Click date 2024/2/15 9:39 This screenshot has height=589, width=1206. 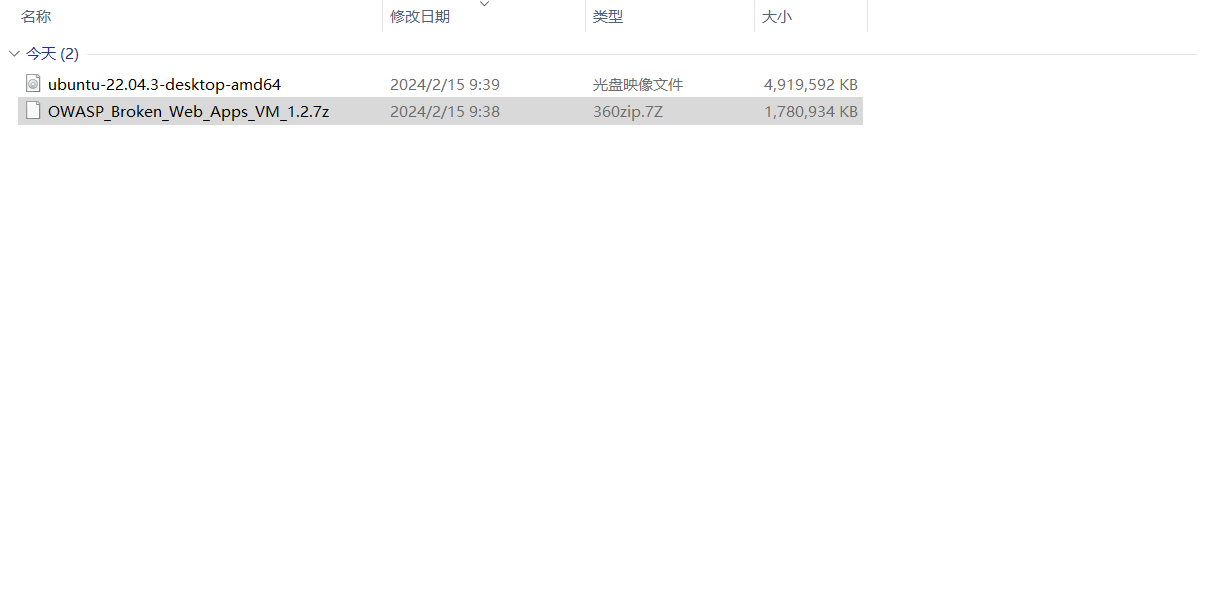tap(445, 85)
